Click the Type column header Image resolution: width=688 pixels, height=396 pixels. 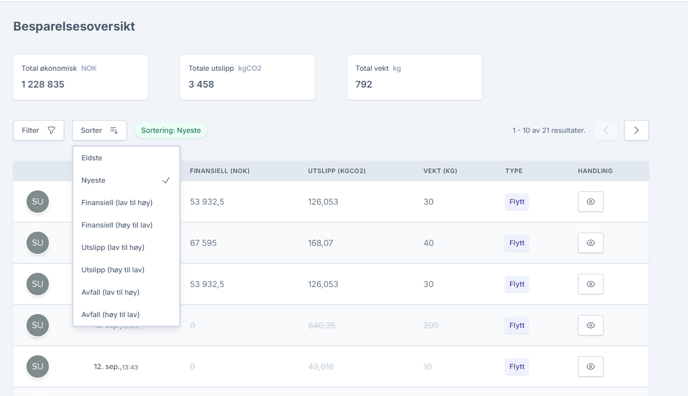(x=514, y=171)
